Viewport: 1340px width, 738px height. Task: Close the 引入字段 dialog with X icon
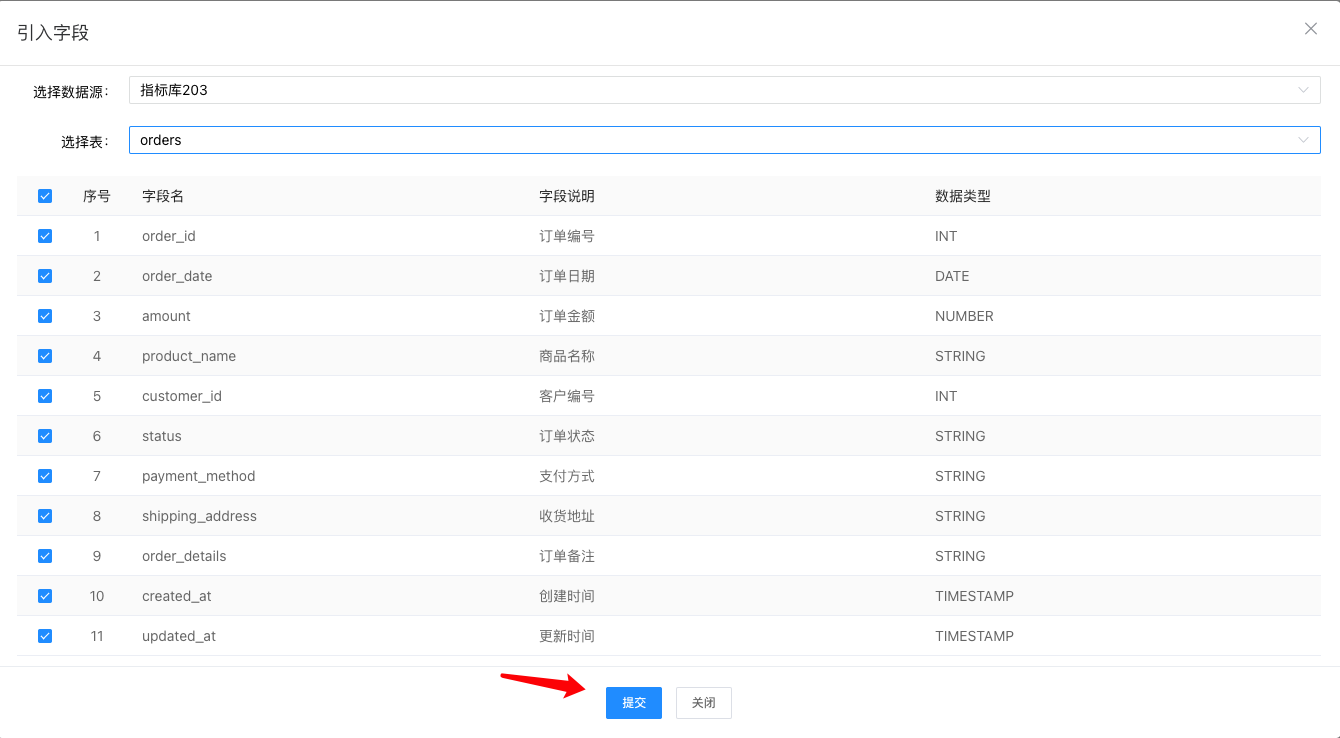(1310, 29)
